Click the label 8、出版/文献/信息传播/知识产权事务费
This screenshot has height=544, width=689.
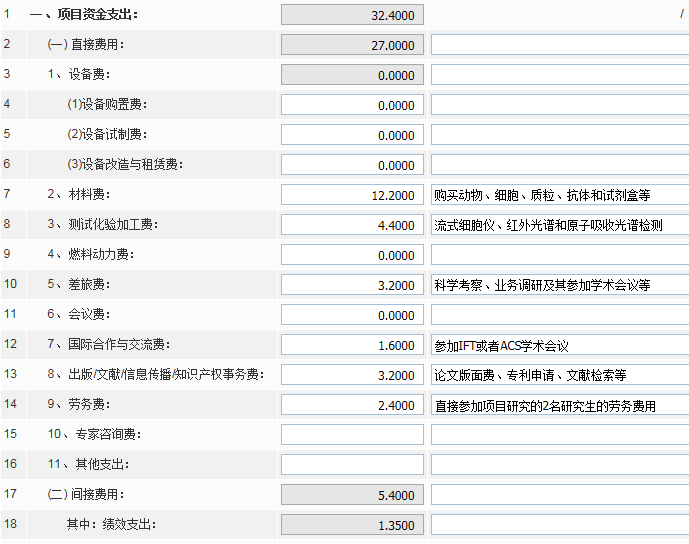tap(156, 374)
